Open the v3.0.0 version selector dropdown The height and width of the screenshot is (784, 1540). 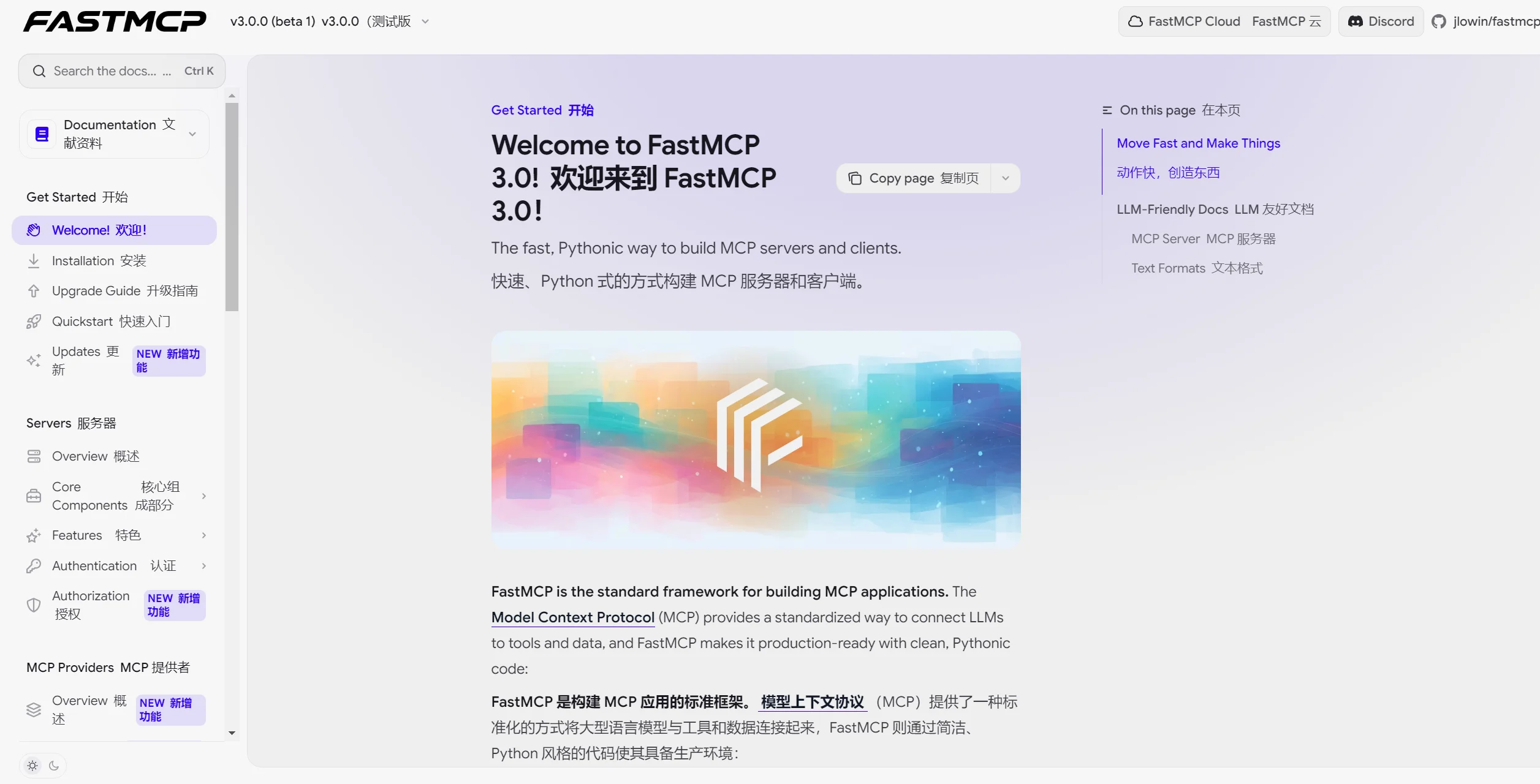point(424,21)
